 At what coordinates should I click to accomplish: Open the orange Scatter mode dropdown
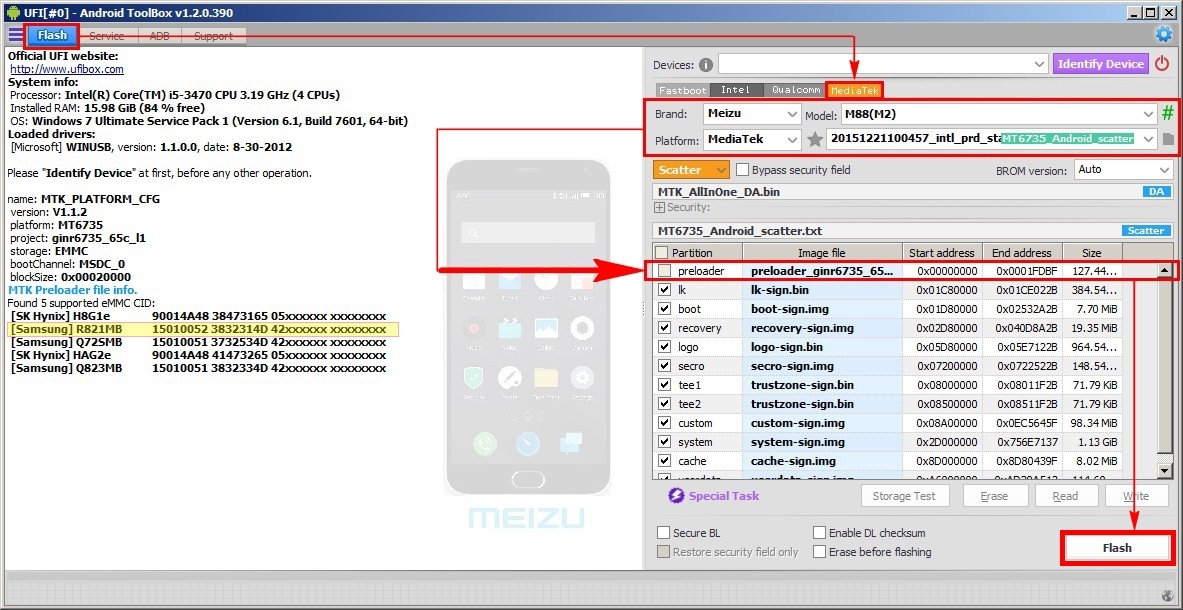(691, 170)
